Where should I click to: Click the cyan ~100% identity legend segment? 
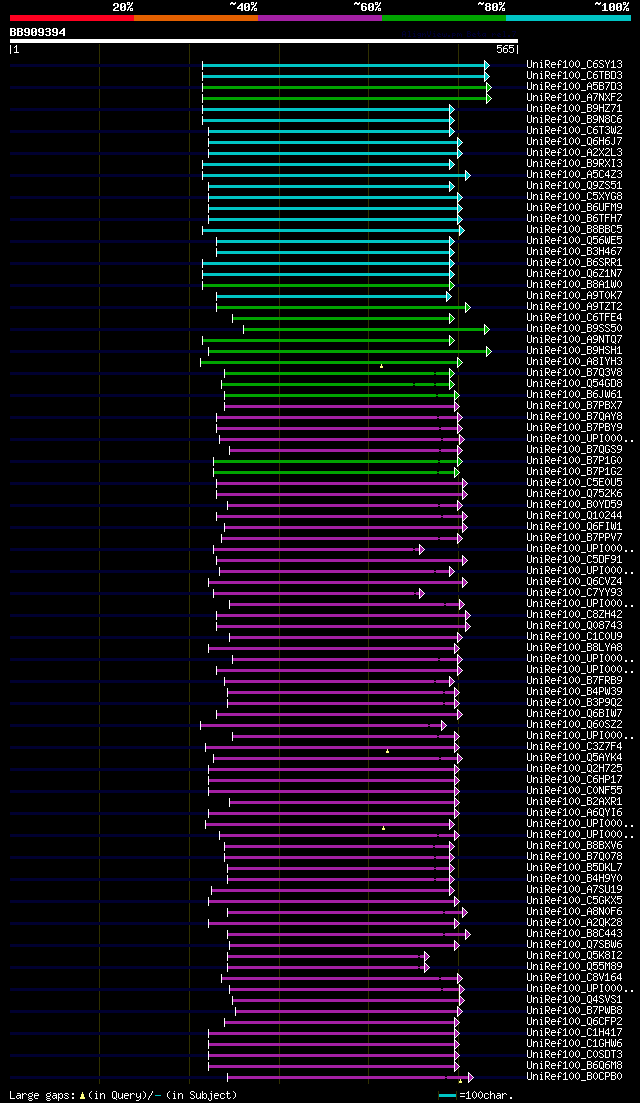(568, 17)
